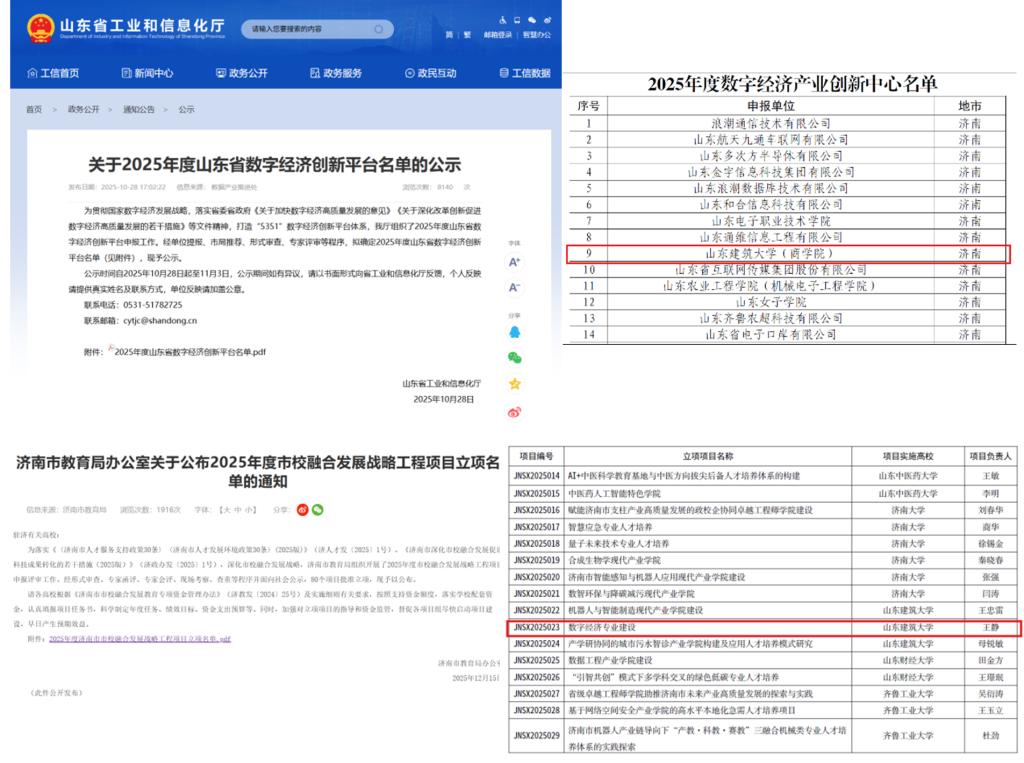Viewport: 1024px width, 763px height.
Task: Click project number JNSX2025029
Action: 537,736
